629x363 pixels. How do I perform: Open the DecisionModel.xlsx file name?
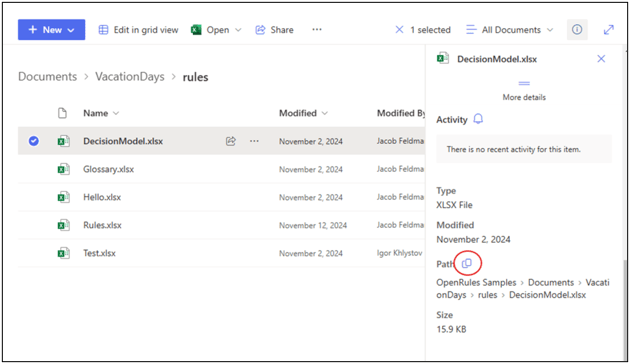click(x=123, y=141)
